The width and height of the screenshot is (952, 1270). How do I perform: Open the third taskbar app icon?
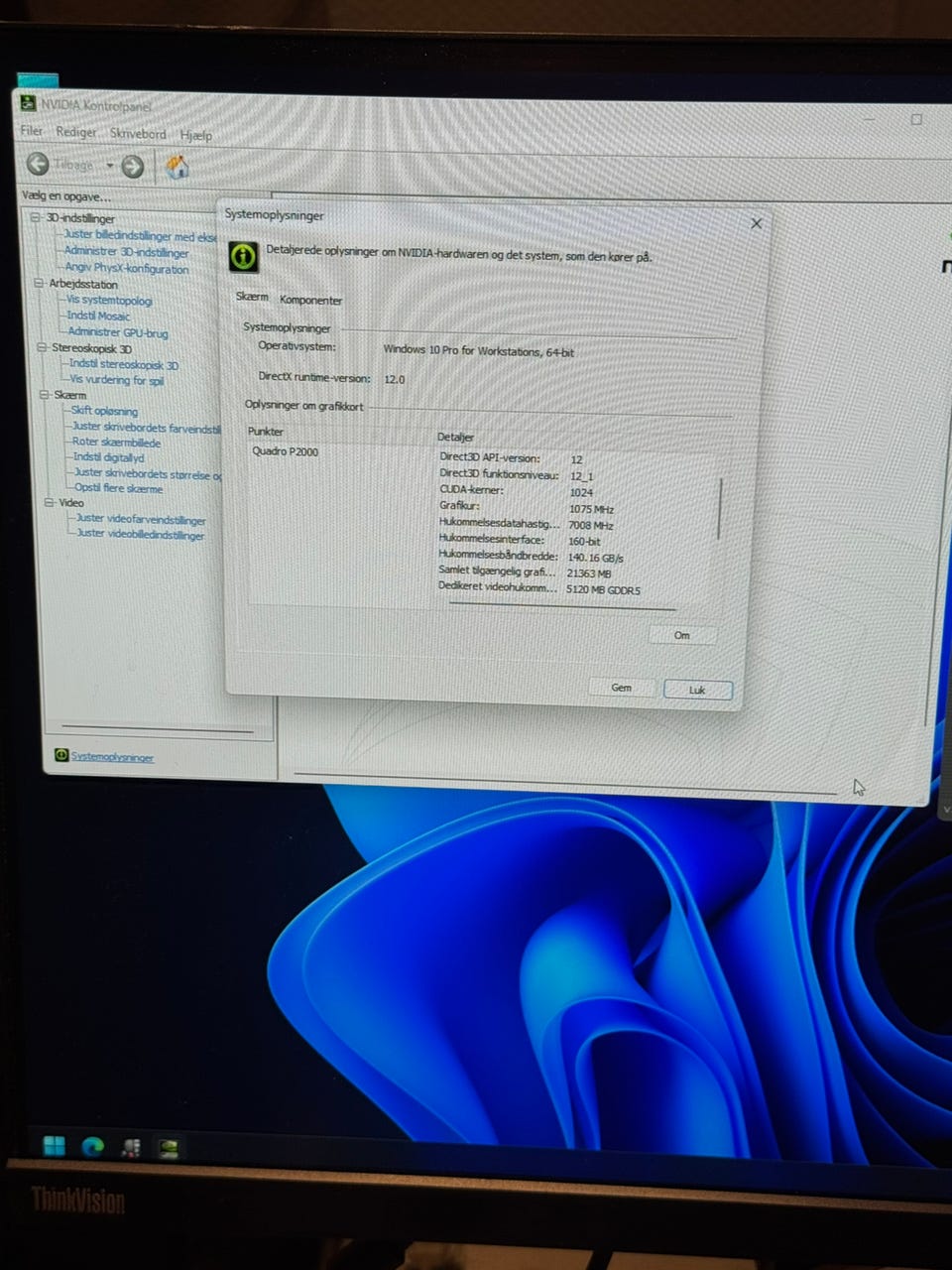click(131, 1148)
